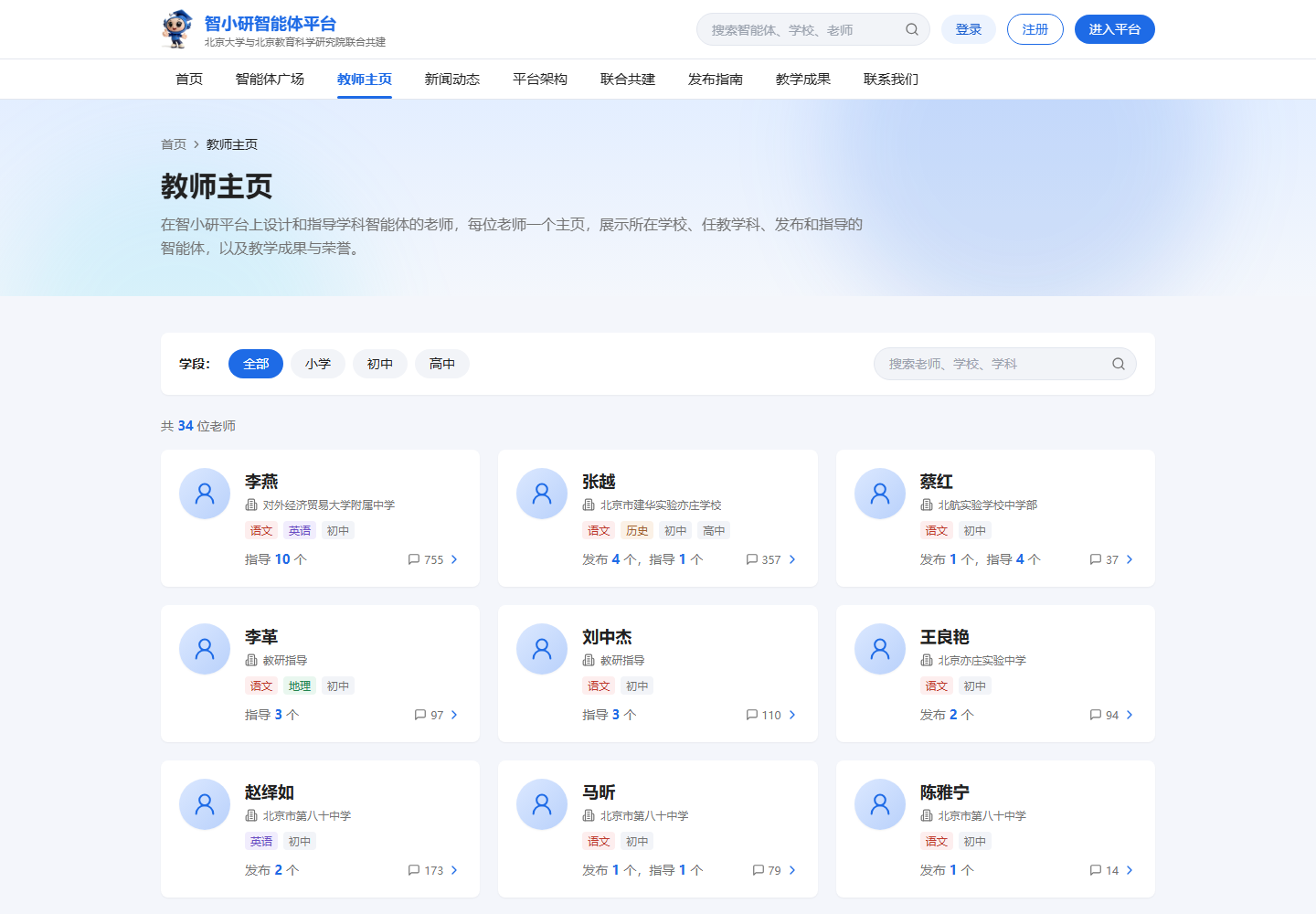
Task: Open 王良艳's avatar icon
Action: coord(880,649)
